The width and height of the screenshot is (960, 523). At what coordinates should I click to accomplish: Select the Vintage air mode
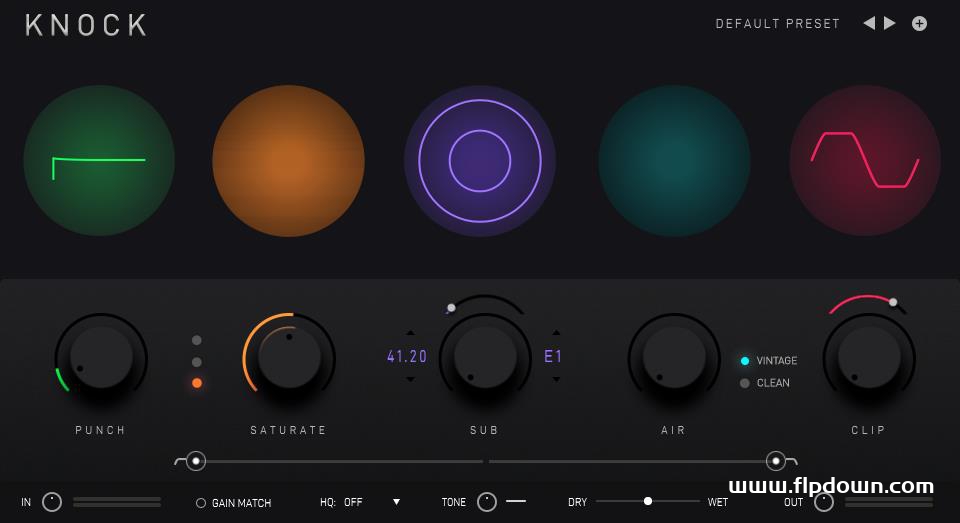tap(768, 361)
